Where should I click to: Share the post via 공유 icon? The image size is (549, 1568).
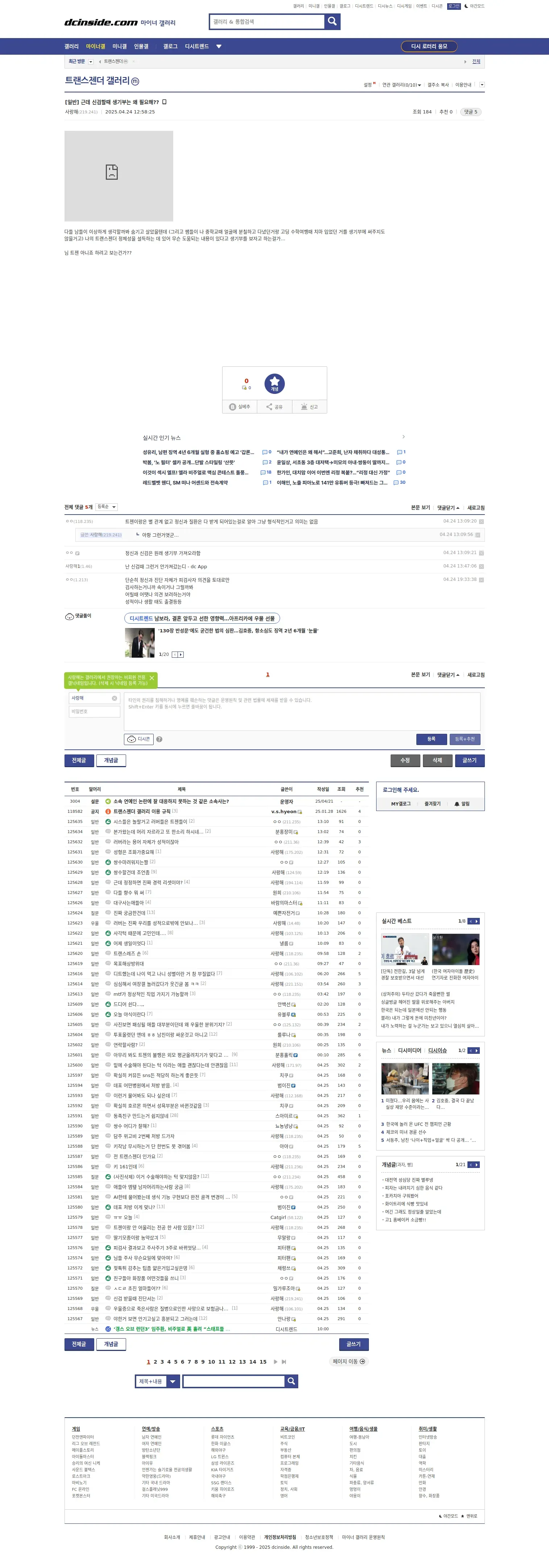point(275,407)
